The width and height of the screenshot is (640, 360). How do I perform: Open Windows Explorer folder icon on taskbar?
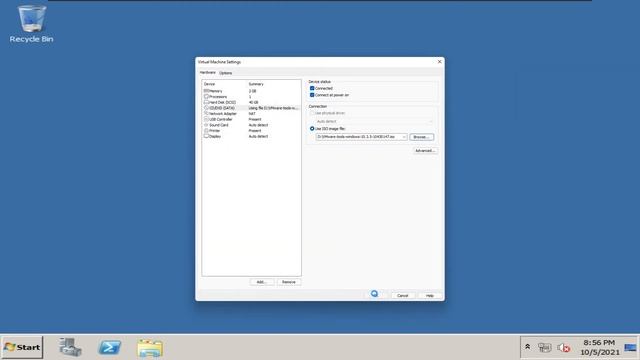point(150,348)
